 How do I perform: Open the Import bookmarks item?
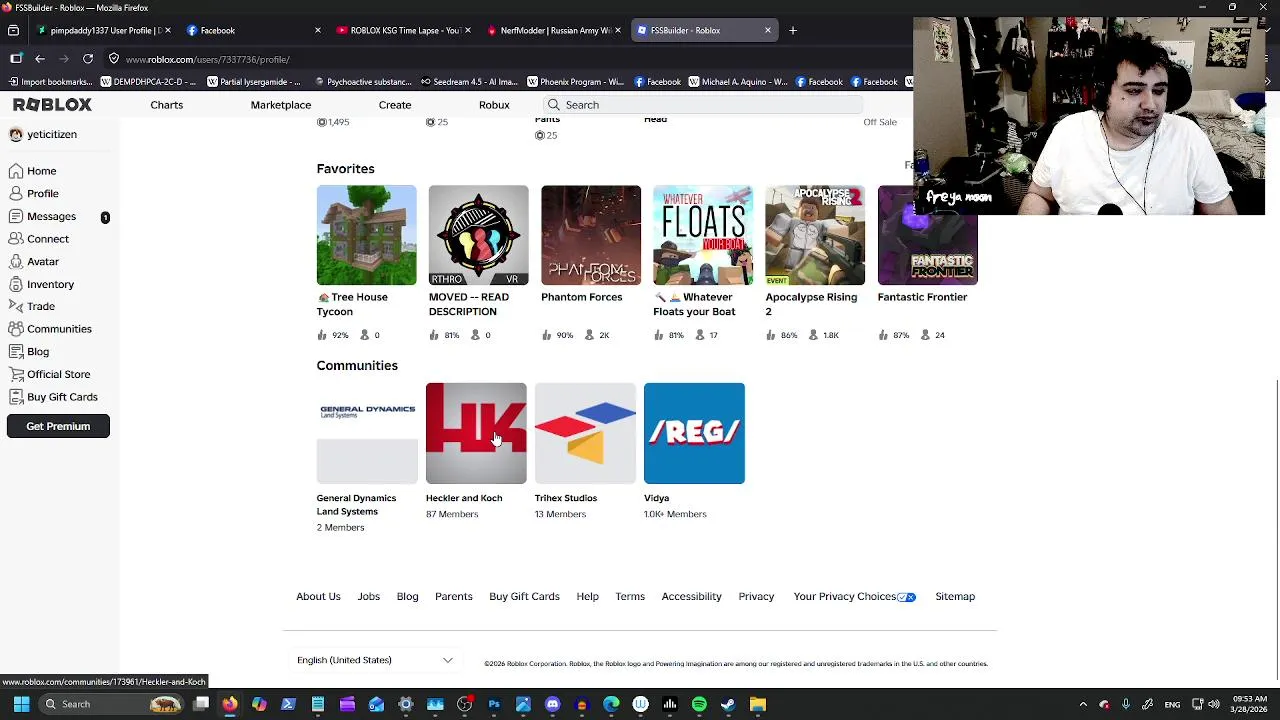click(x=49, y=82)
